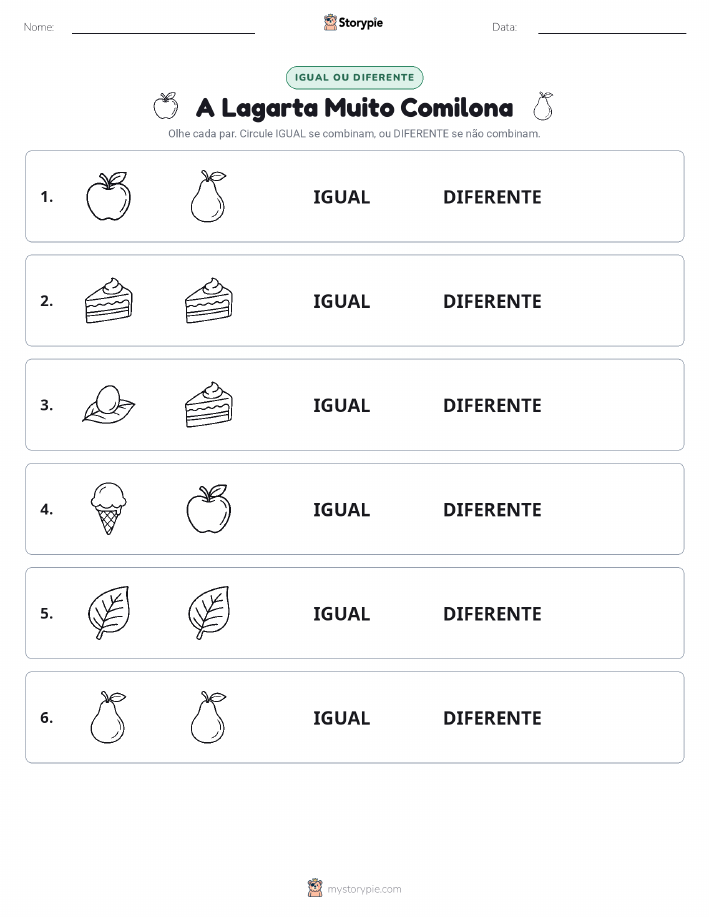
Task: Click the pear icon in row 1
Action: click(x=208, y=196)
